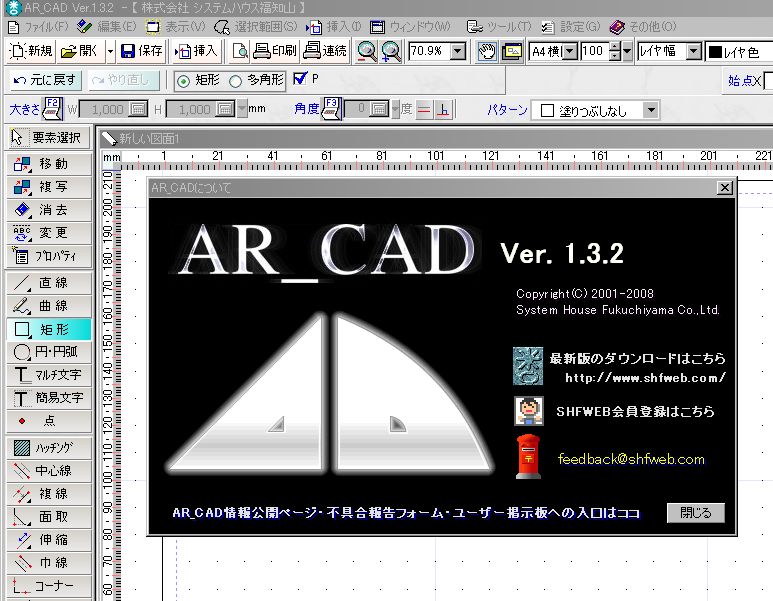Click the 保存 save button

(x=142, y=51)
